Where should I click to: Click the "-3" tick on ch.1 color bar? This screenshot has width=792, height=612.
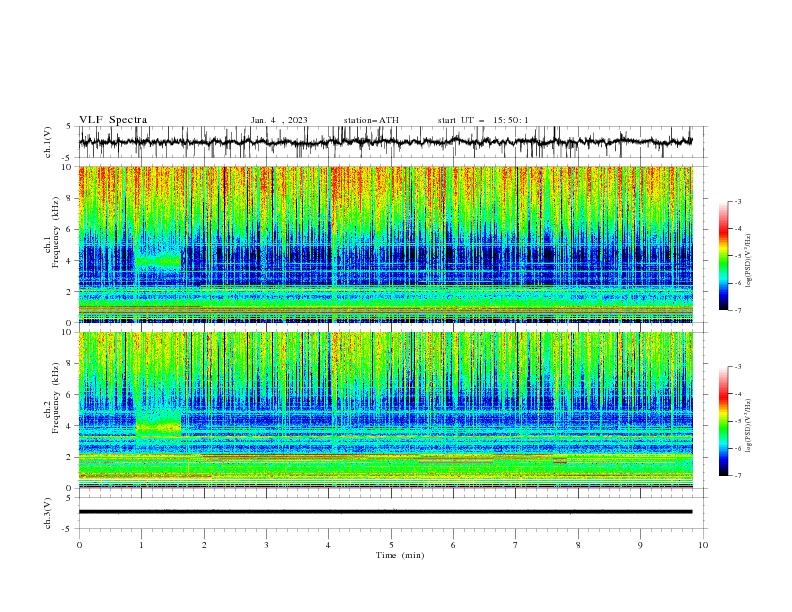pos(738,201)
